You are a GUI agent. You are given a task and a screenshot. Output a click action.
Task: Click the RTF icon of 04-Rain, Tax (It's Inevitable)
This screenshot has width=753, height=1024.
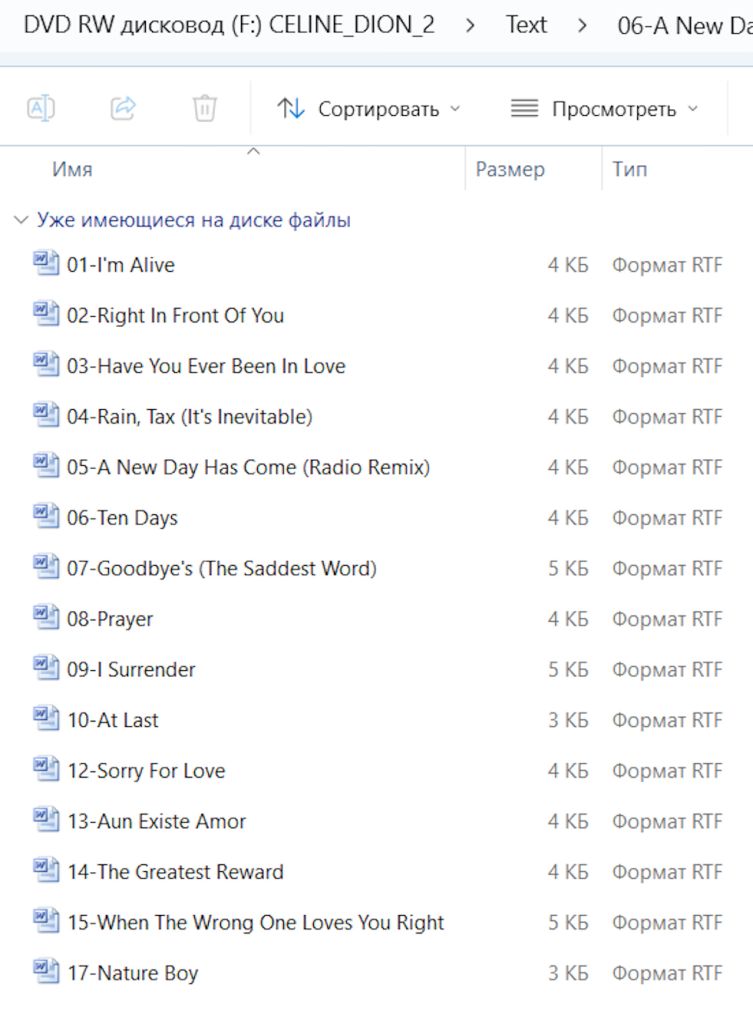[x=46, y=415]
